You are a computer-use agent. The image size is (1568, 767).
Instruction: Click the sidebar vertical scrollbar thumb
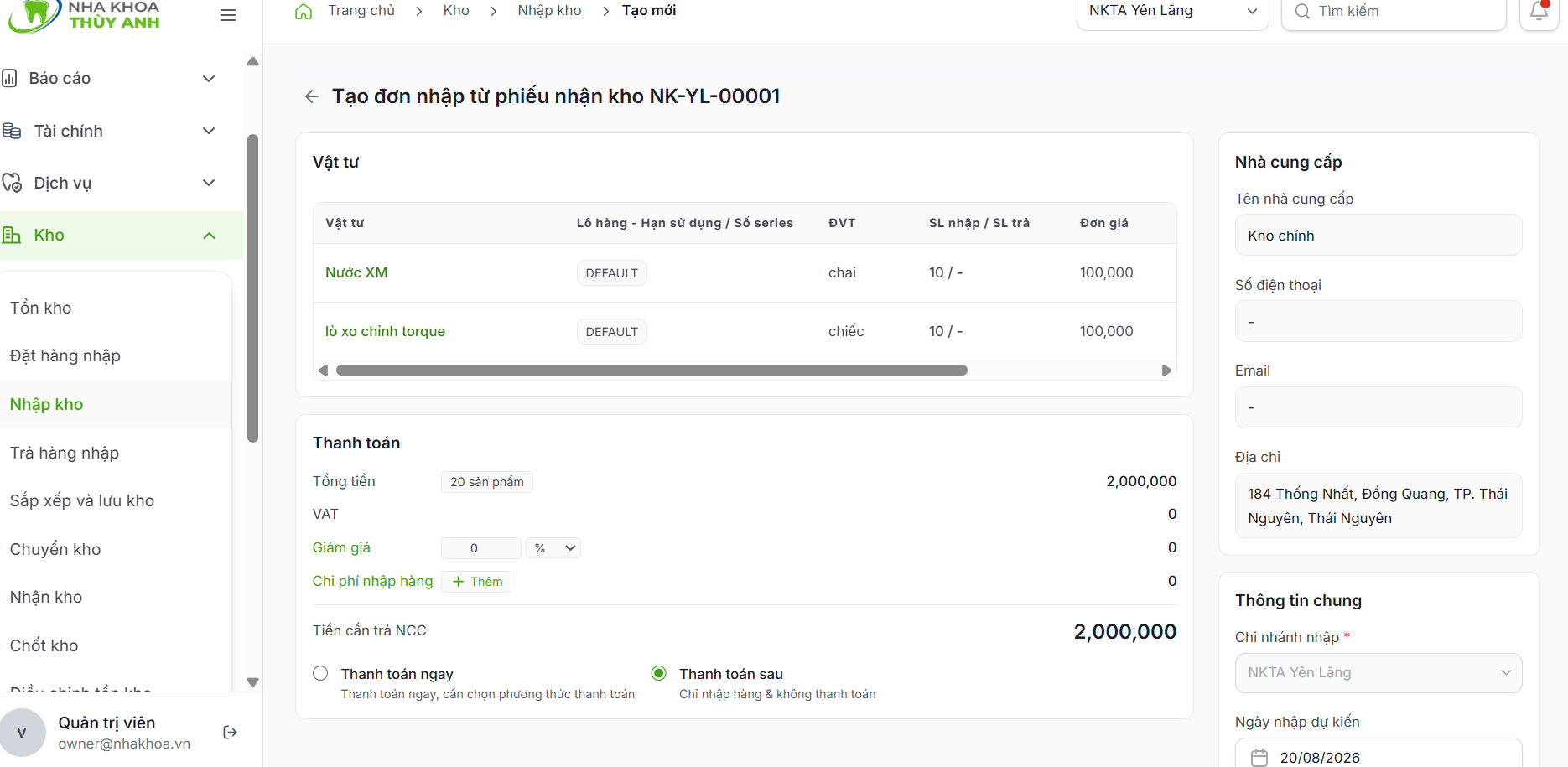pyautogui.click(x=252, y=288)
